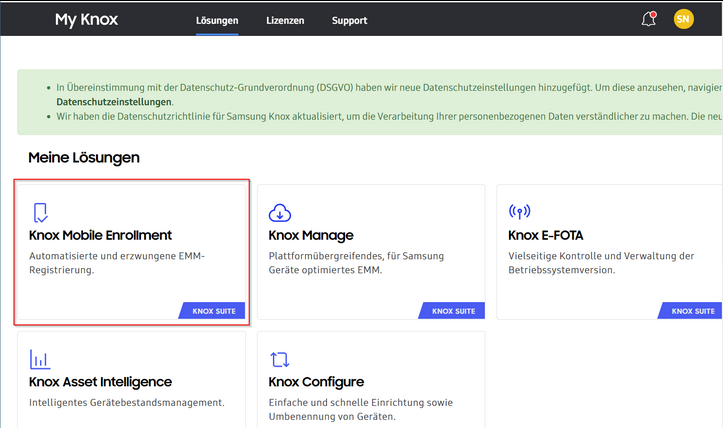Switch to the Lösungen tab

click(x=217, y=20)
